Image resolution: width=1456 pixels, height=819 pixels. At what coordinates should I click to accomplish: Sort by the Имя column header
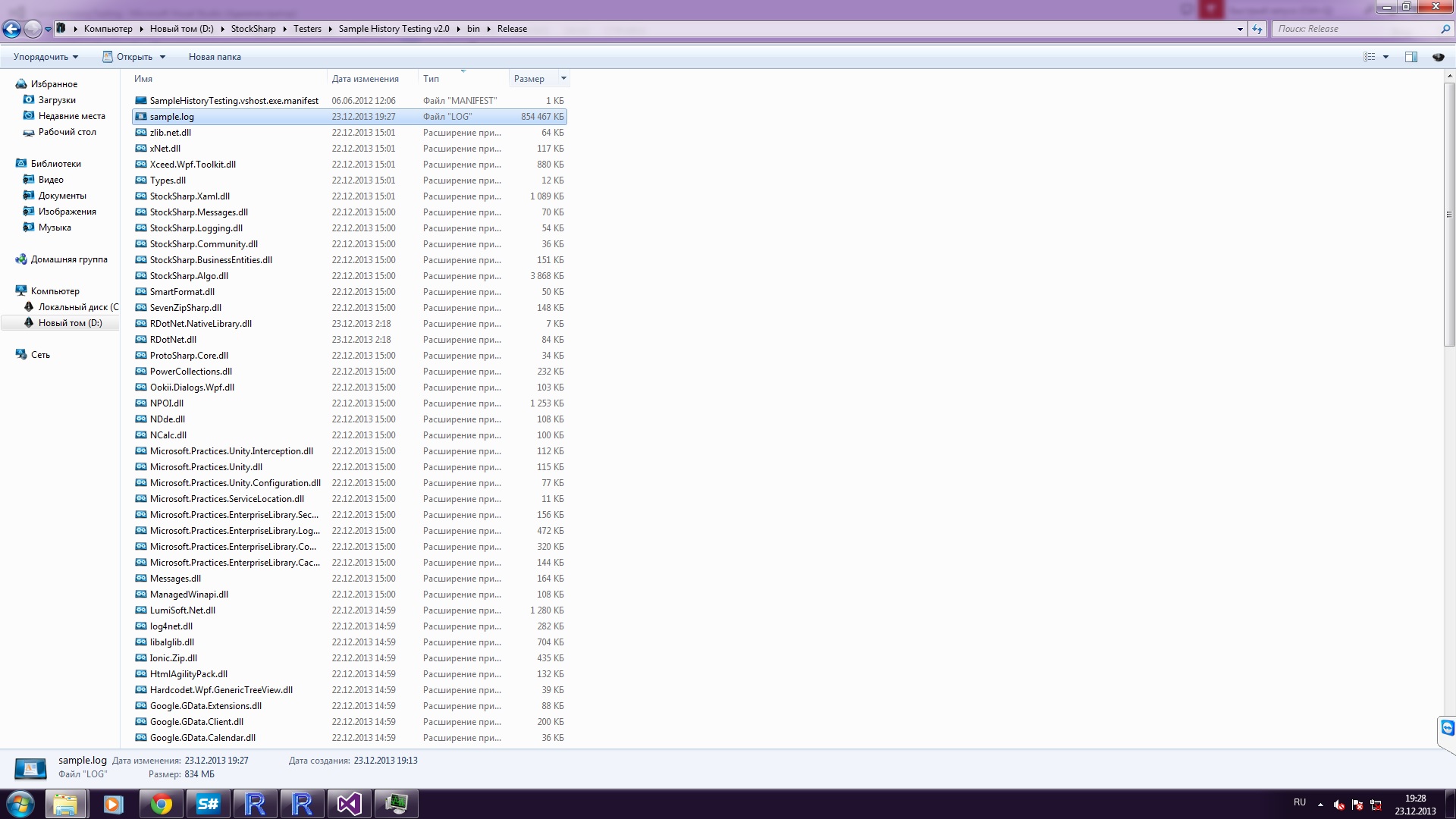click(229, 79)
